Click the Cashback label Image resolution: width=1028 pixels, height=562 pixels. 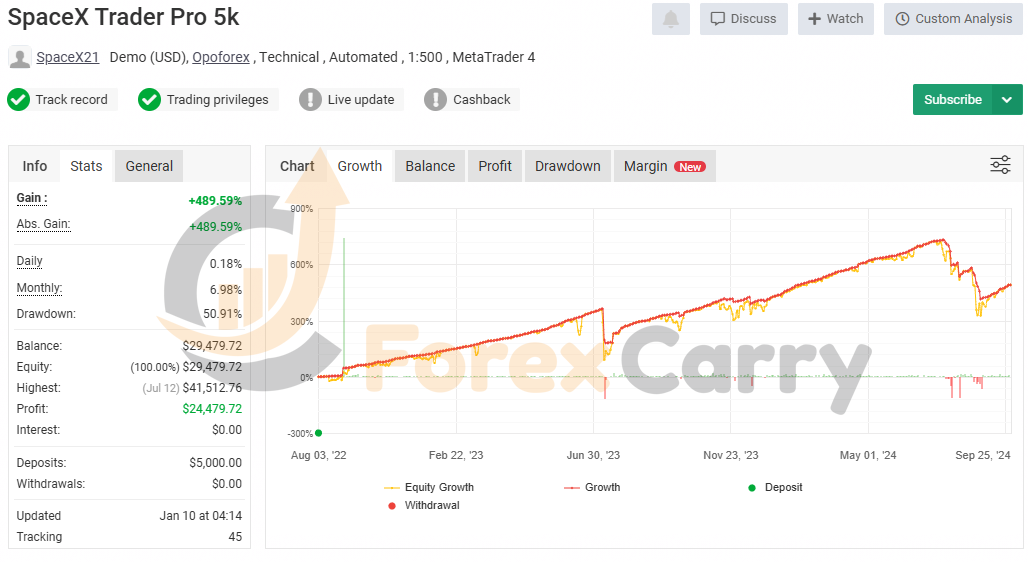(x=482, y=100)
